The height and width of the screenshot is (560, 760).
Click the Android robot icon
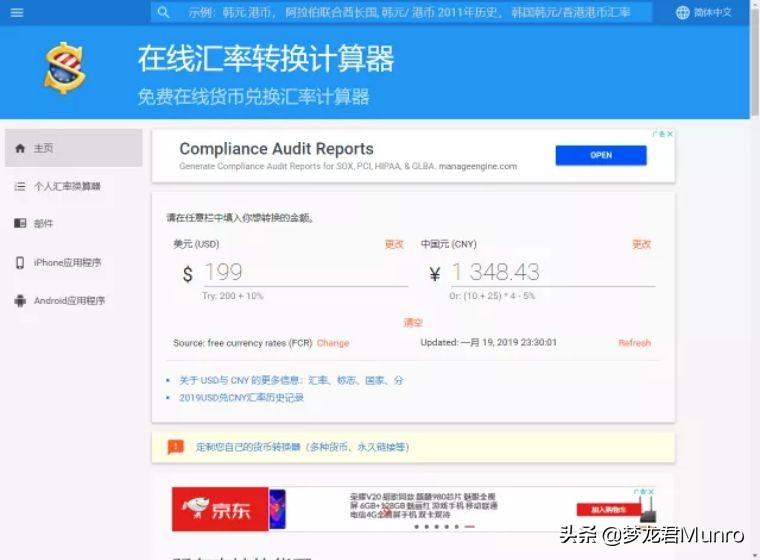20,301
